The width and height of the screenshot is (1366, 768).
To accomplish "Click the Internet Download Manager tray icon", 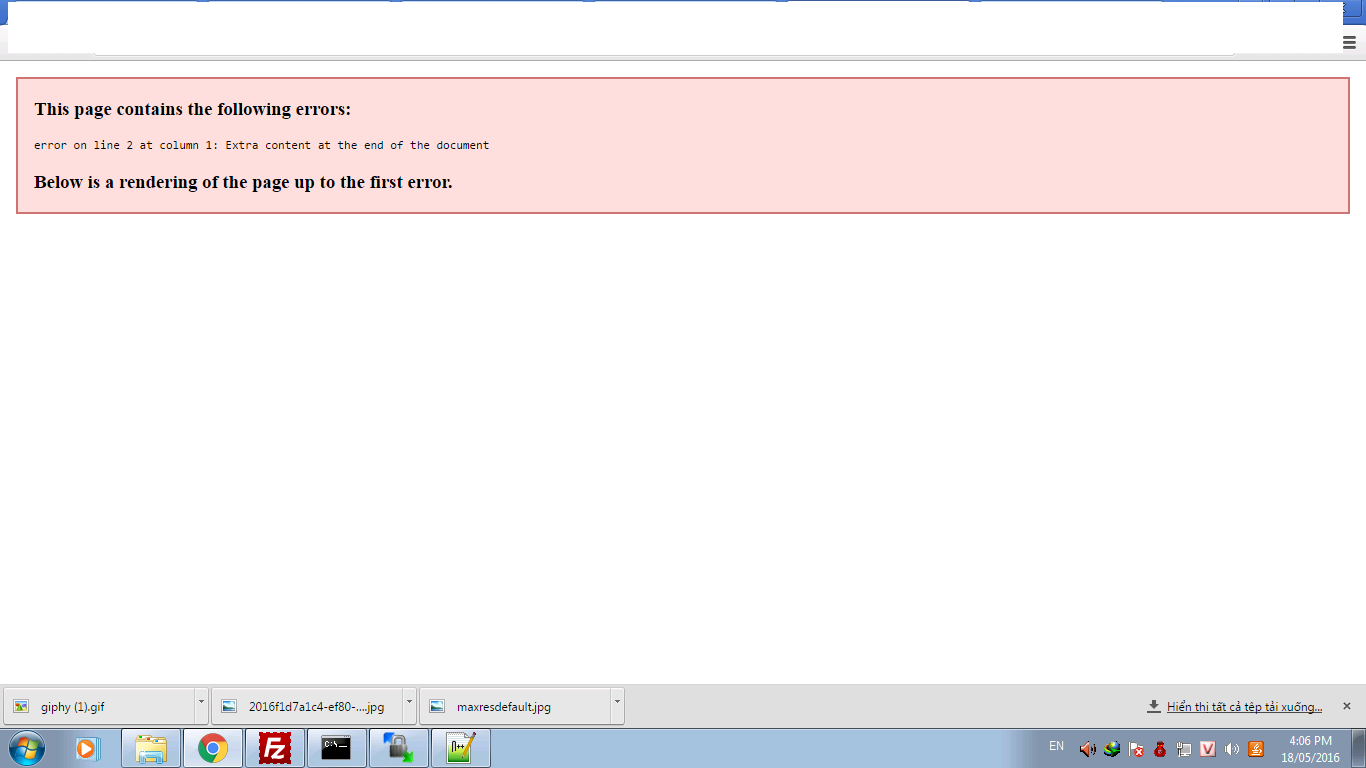I will [1112, 749].
